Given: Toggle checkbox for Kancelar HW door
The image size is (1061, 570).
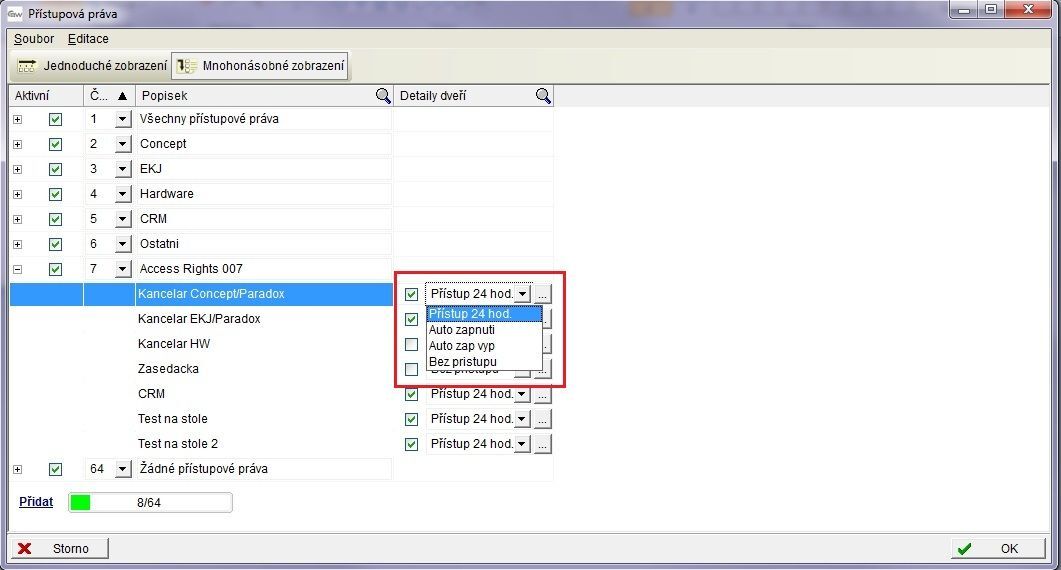Looking at the screenshot, I should pyautogui.click(x=411, y=344).
